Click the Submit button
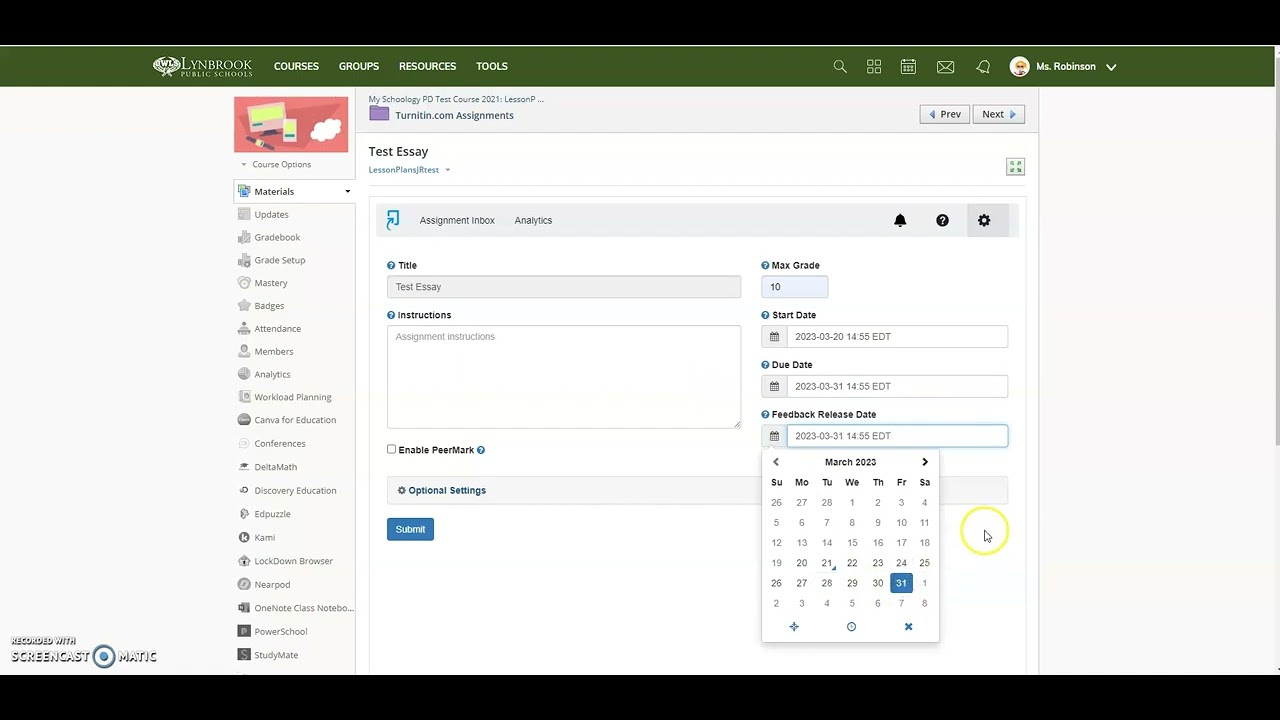Image resolution: width=1280 pixels, height=720 pixels. (410, 529)
